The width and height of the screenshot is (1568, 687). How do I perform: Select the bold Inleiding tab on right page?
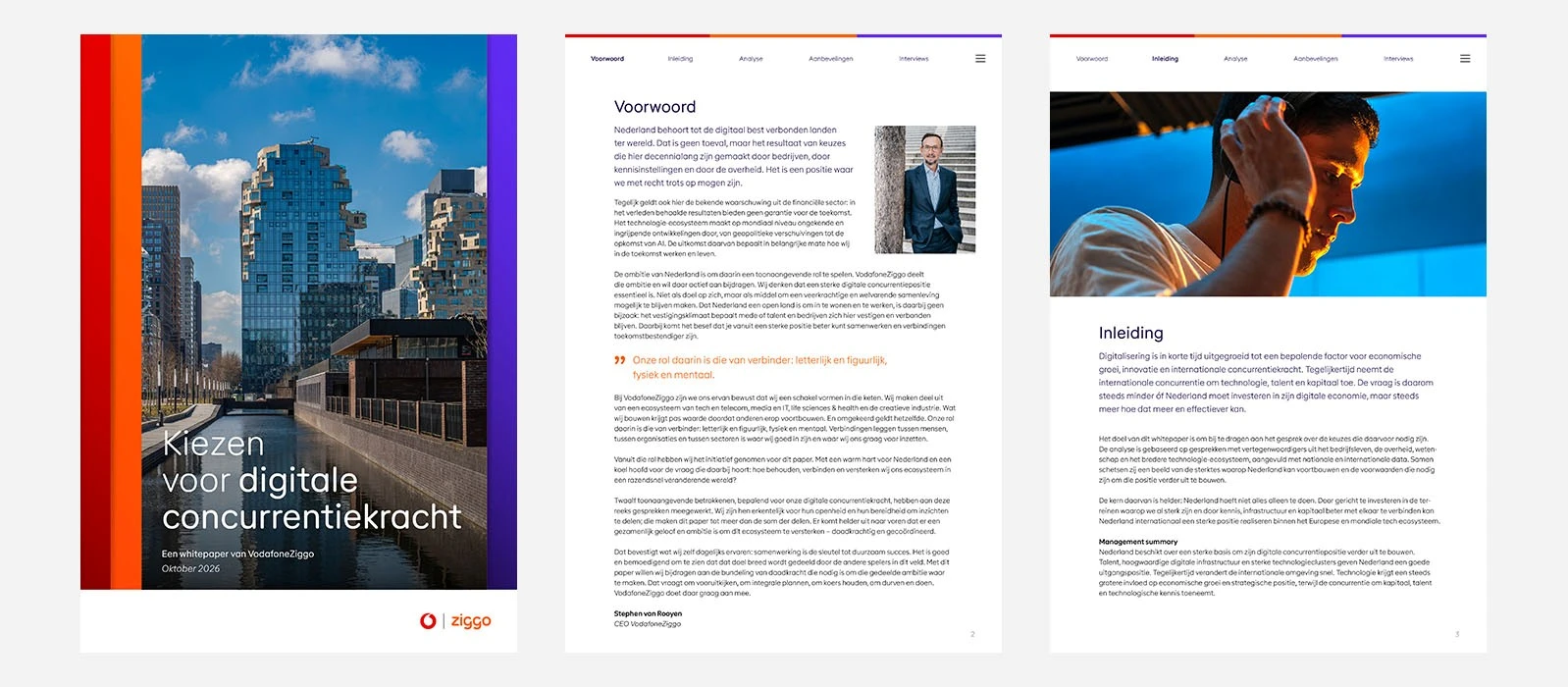click(x=1165, y=59)
